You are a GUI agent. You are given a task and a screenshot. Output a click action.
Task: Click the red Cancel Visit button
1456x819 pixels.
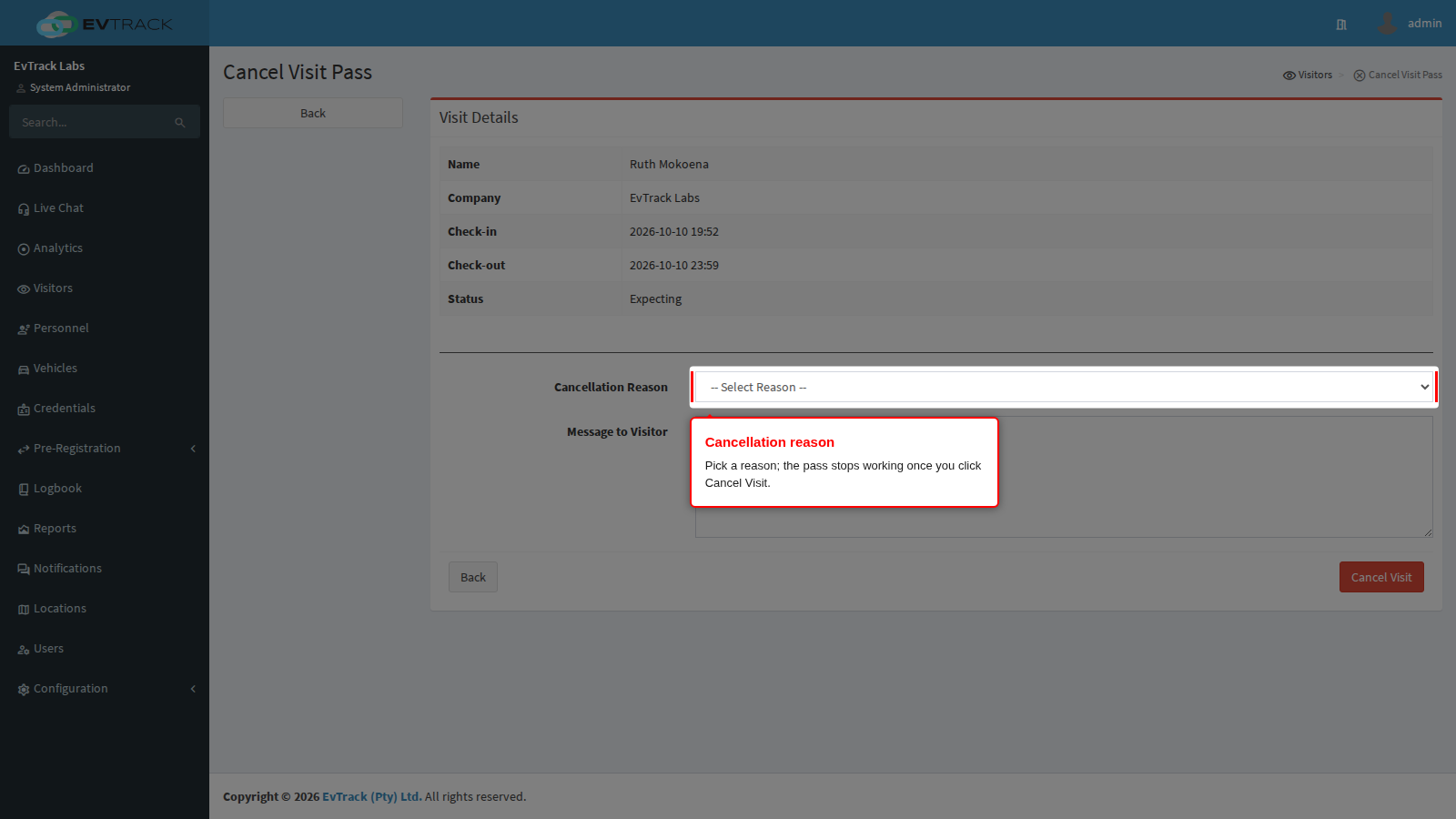(1381, 577)
